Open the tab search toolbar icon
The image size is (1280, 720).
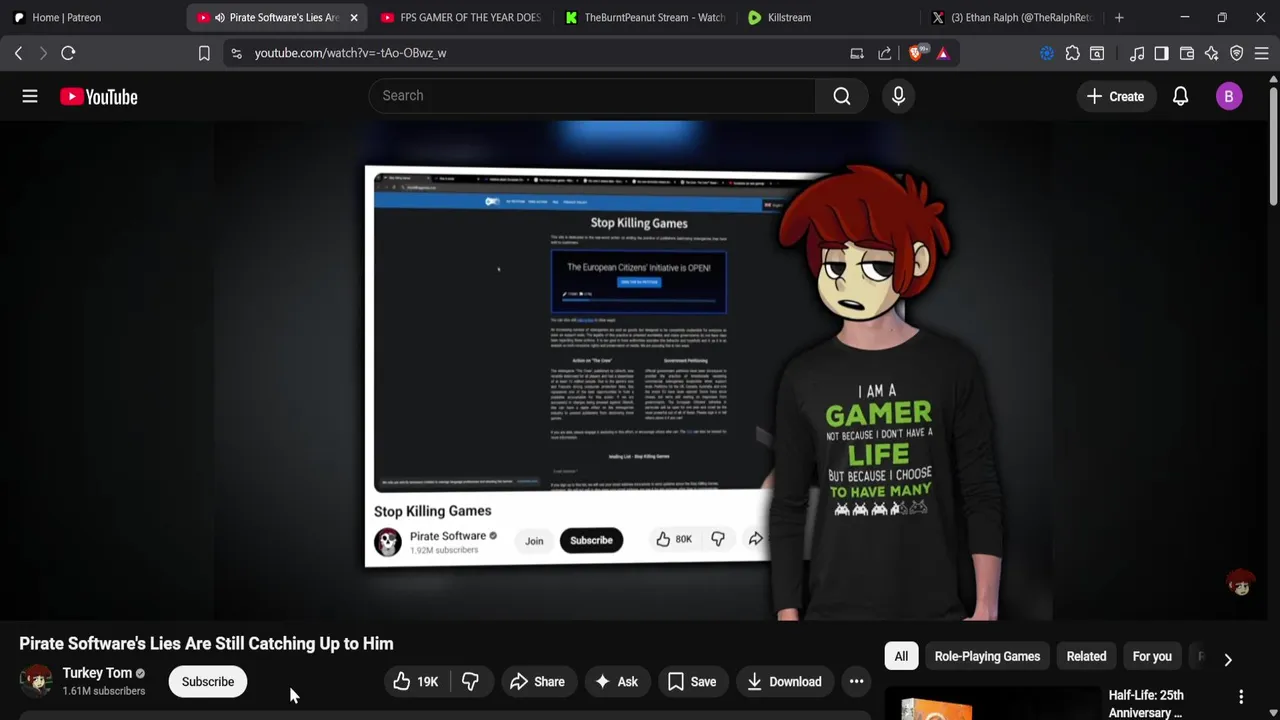click(x=1097, y=53)
